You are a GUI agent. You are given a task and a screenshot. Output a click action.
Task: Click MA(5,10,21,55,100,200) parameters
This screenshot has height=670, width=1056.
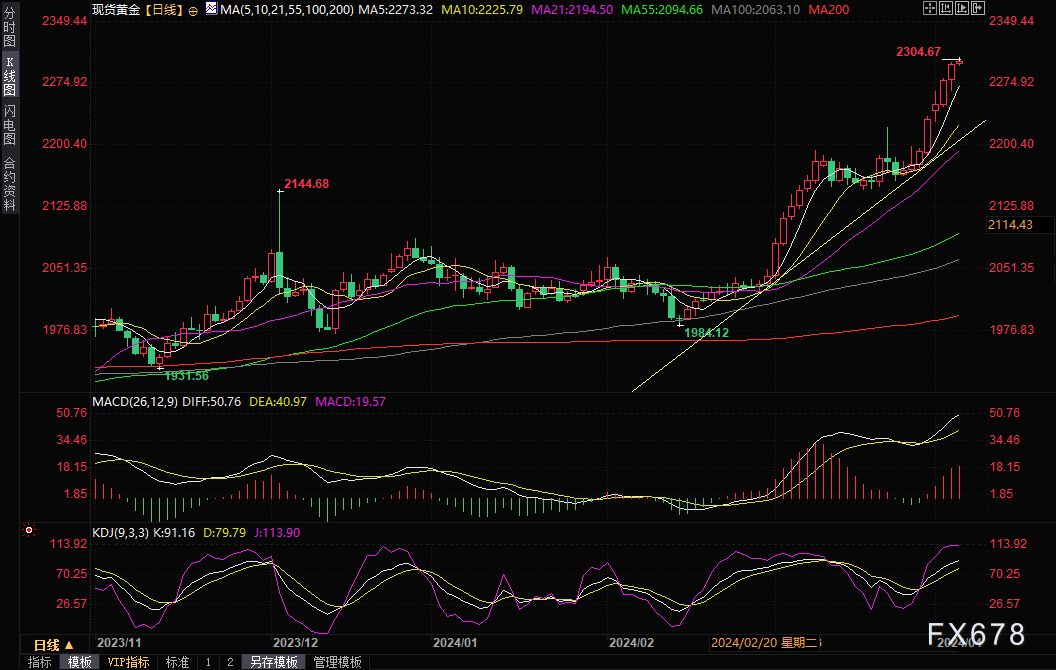pyautogui.click(x=287, y=9)
